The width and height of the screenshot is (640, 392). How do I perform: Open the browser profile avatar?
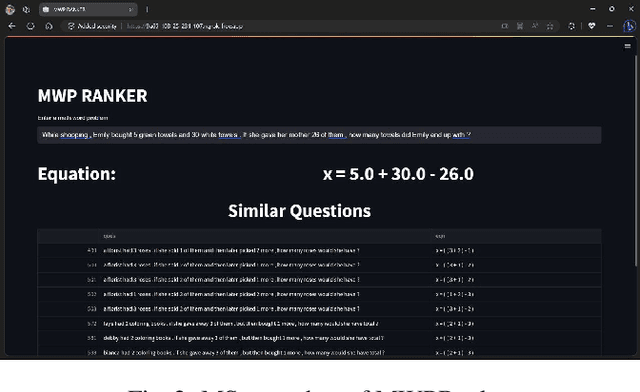tap(10, 9)
